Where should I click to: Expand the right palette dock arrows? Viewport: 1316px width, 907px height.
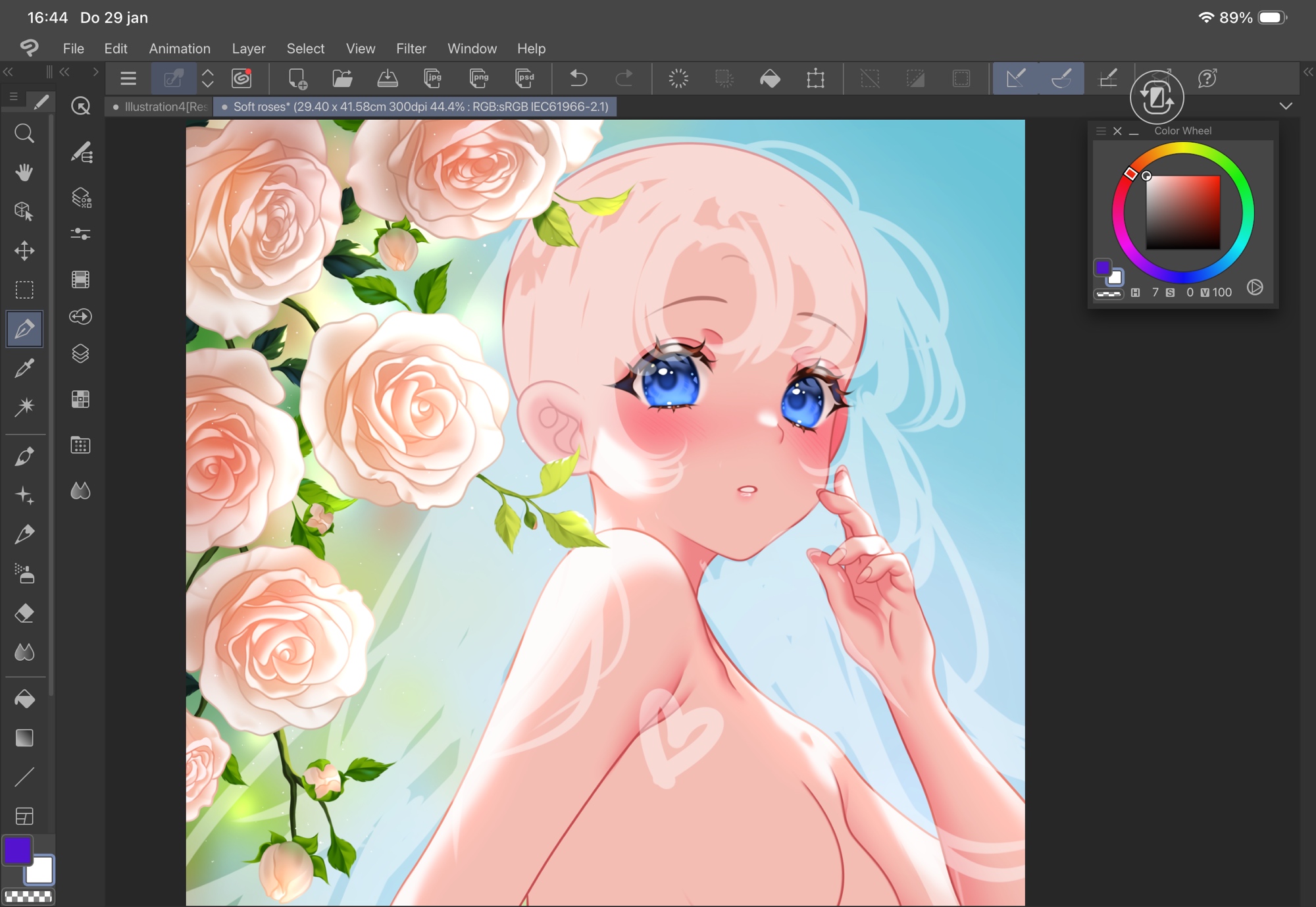click(x=1308, y=72)
